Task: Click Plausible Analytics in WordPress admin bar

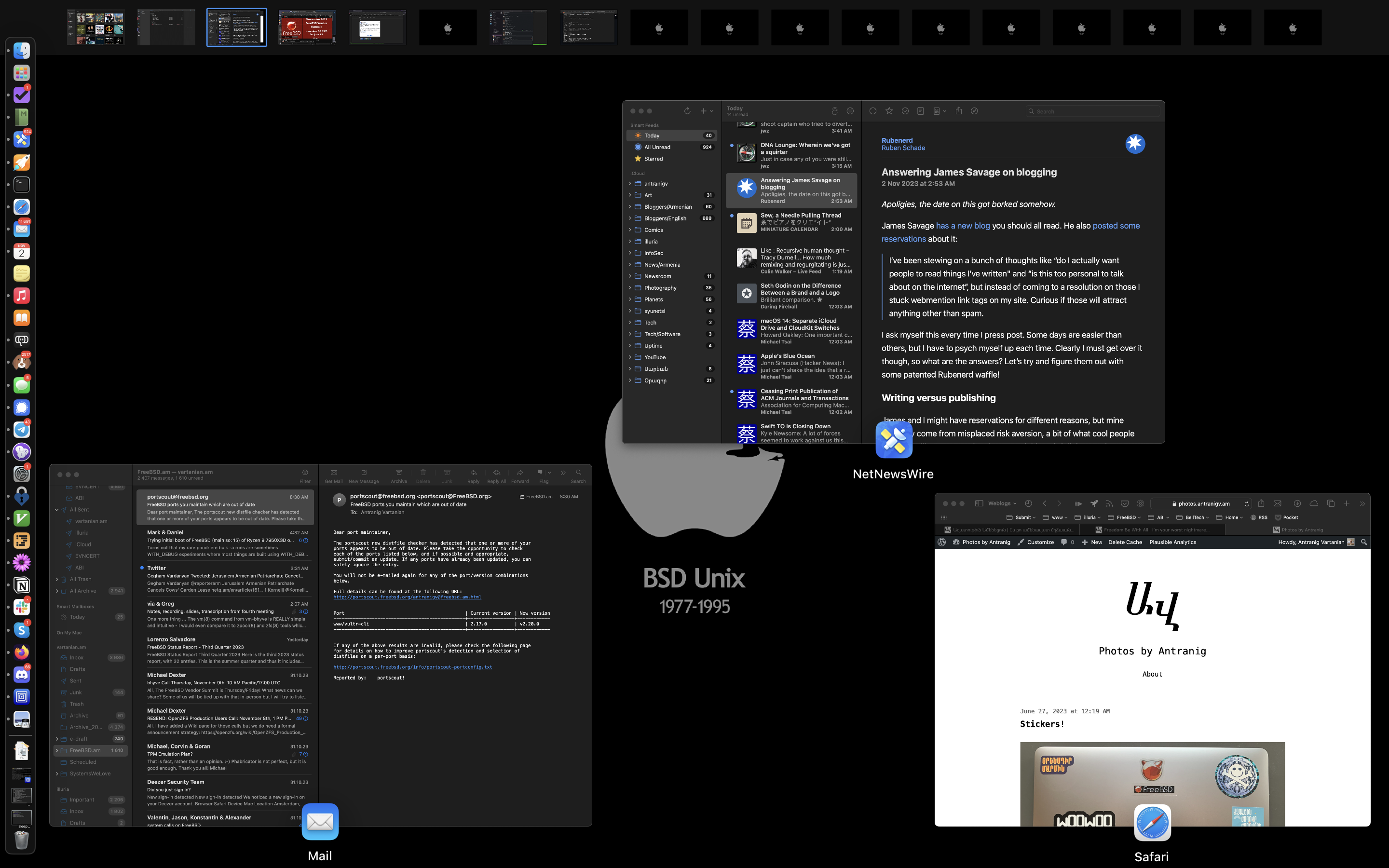Action: (x=1172, y=542)
